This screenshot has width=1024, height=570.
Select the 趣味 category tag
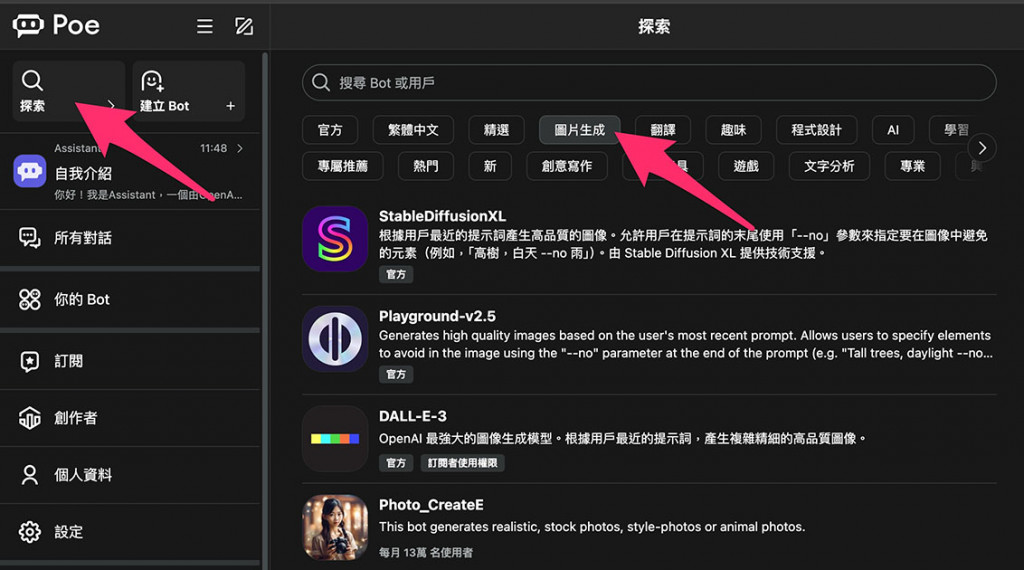[733, 130]
